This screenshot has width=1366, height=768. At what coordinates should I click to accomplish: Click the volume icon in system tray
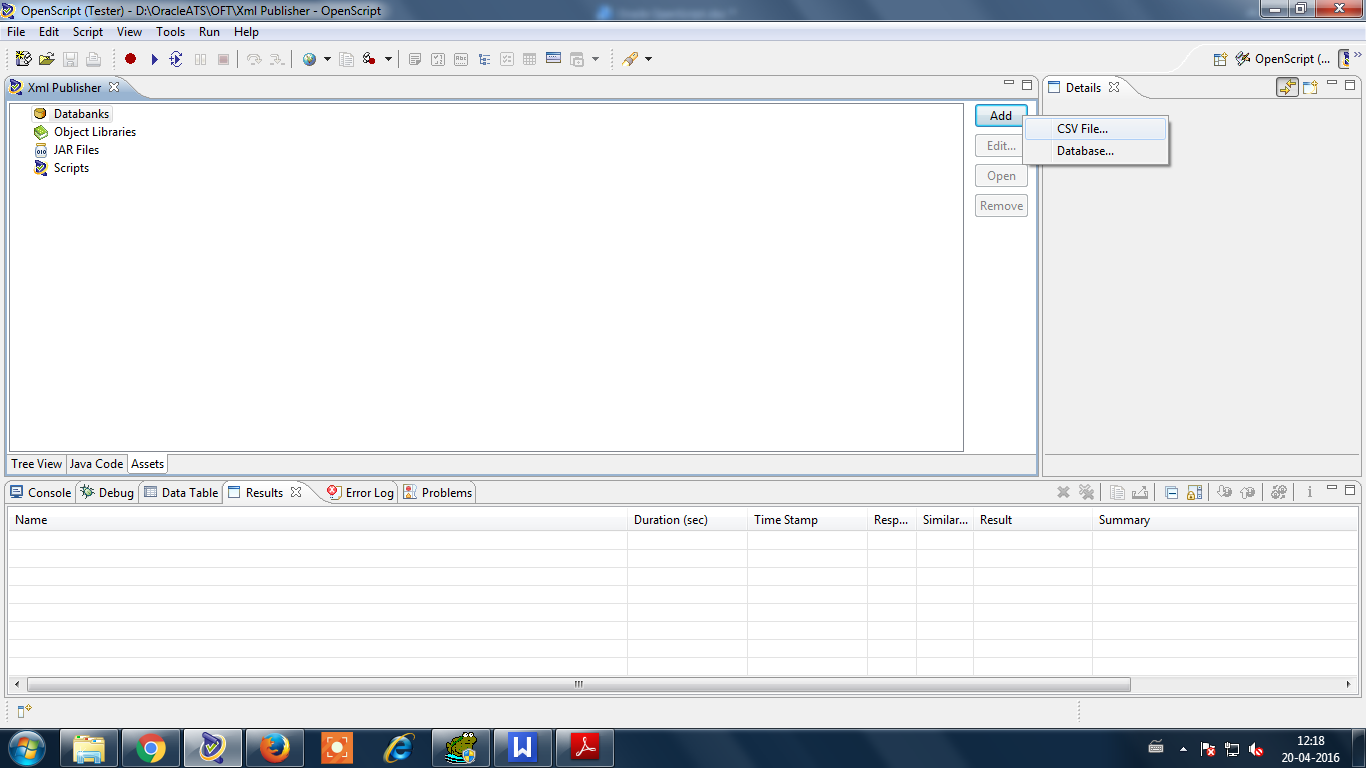pyautogui.click(x=1257, y=749)
